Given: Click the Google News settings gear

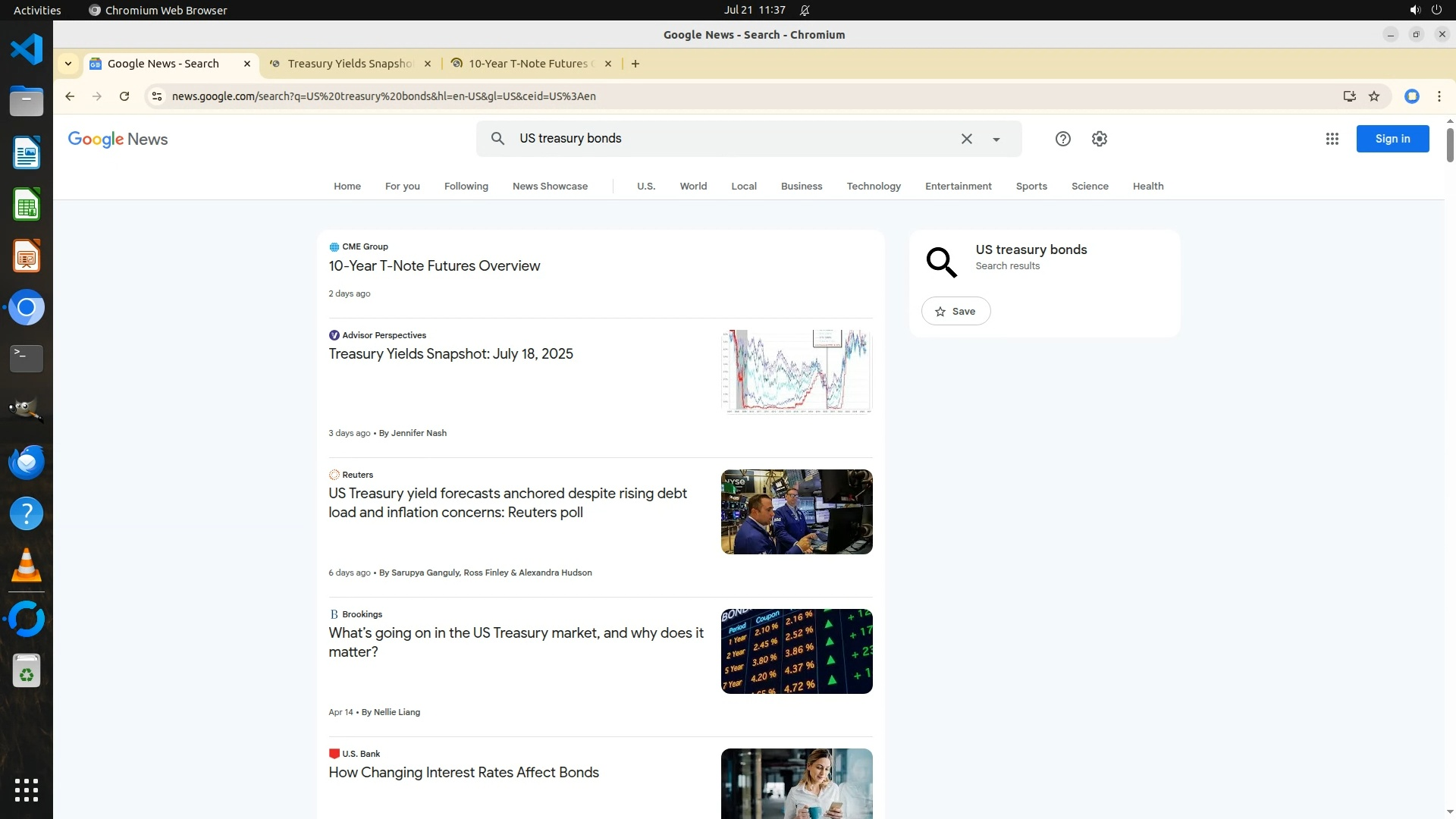Looking at the screenshot, I should (x=1099, y=139).
